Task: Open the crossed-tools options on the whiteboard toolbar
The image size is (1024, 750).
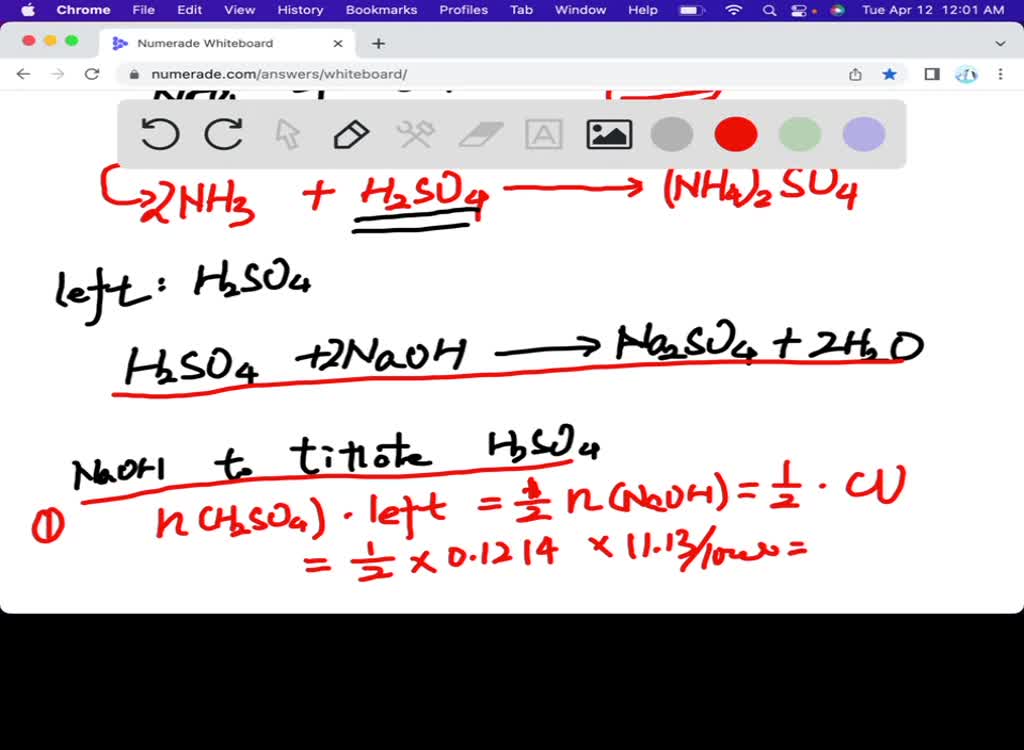Action: tap(415, 134)
